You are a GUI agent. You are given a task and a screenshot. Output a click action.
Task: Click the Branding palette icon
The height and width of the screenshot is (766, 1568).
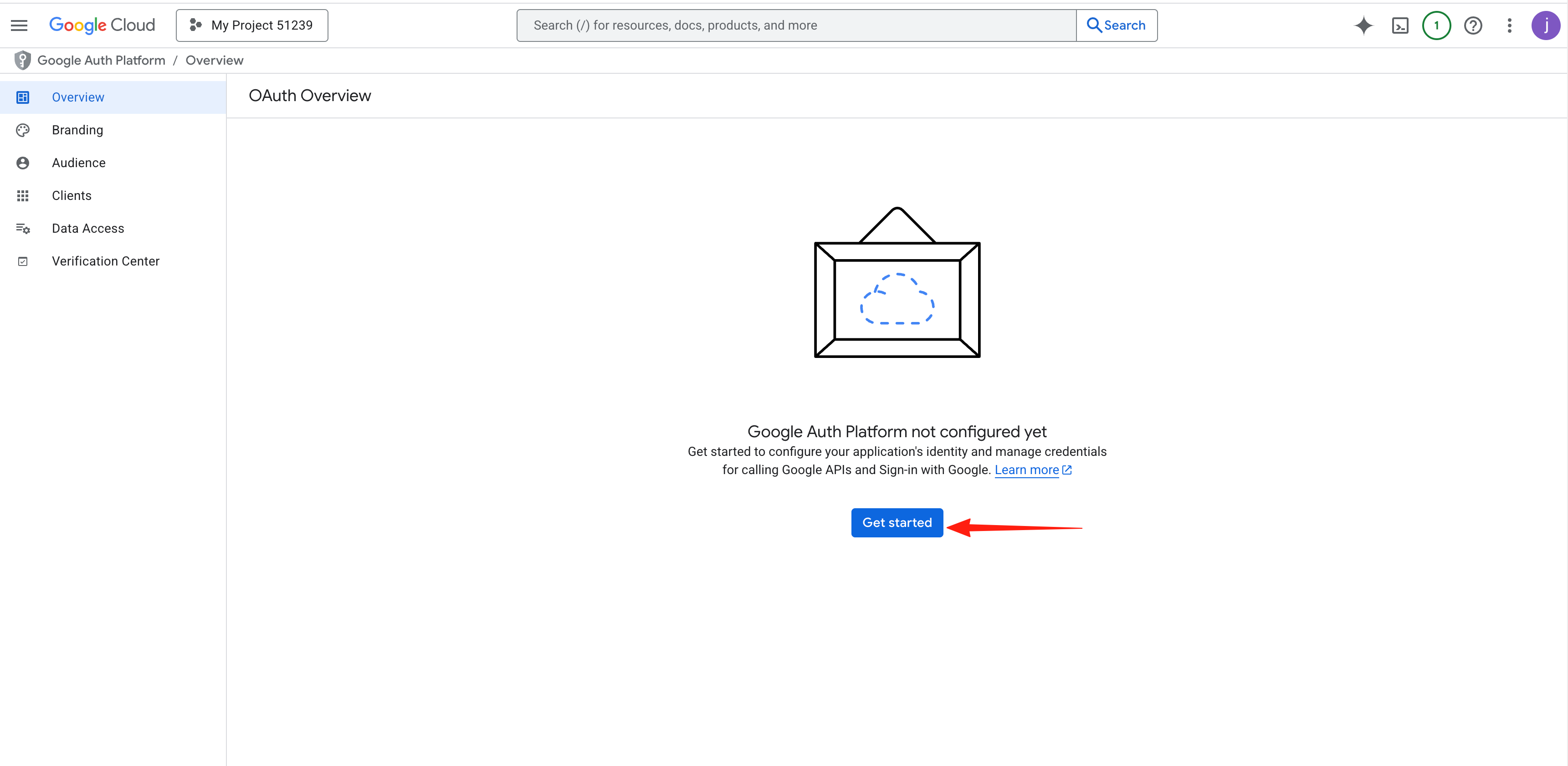22,130
